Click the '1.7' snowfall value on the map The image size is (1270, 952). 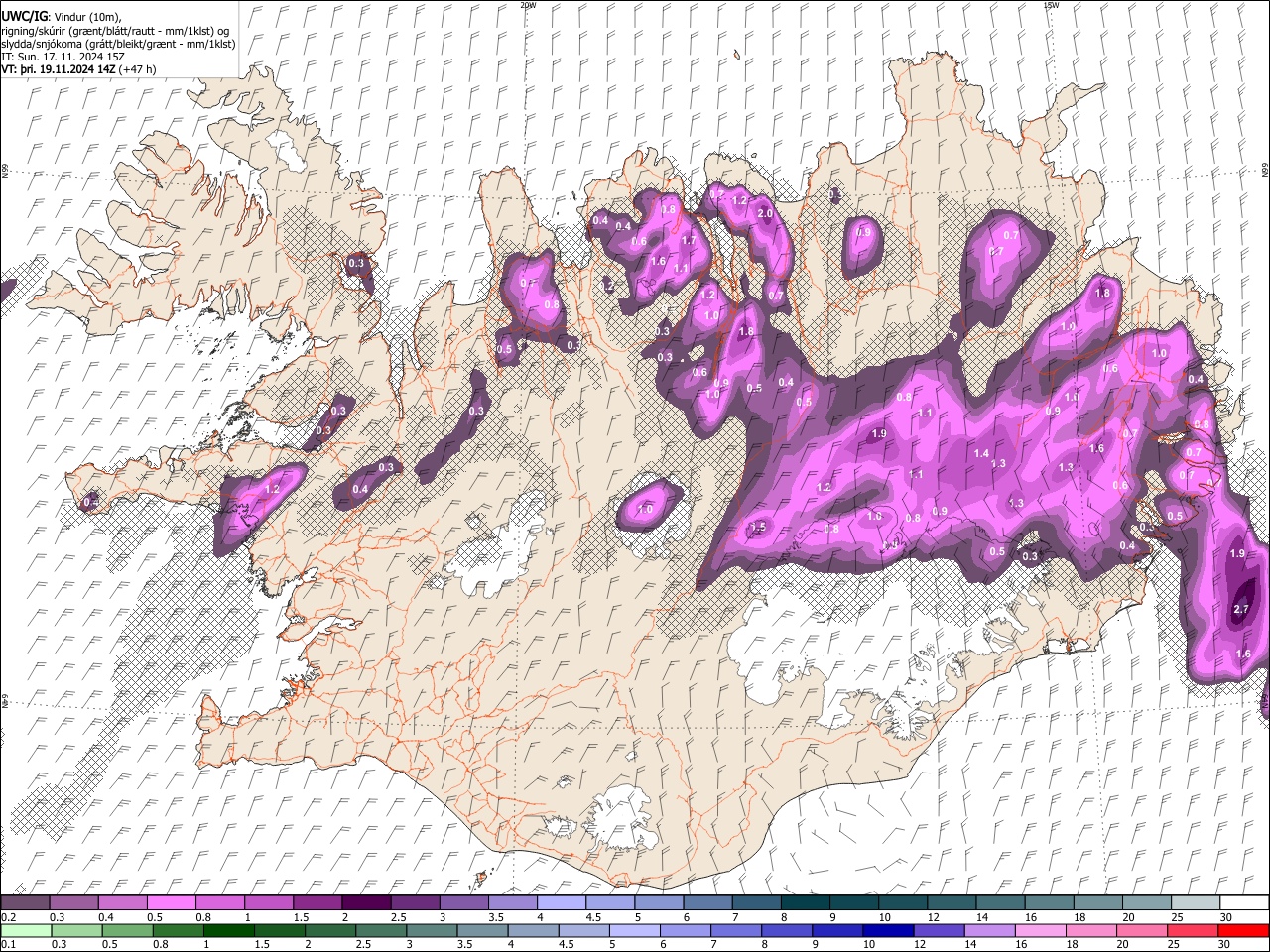pos(689,240)
